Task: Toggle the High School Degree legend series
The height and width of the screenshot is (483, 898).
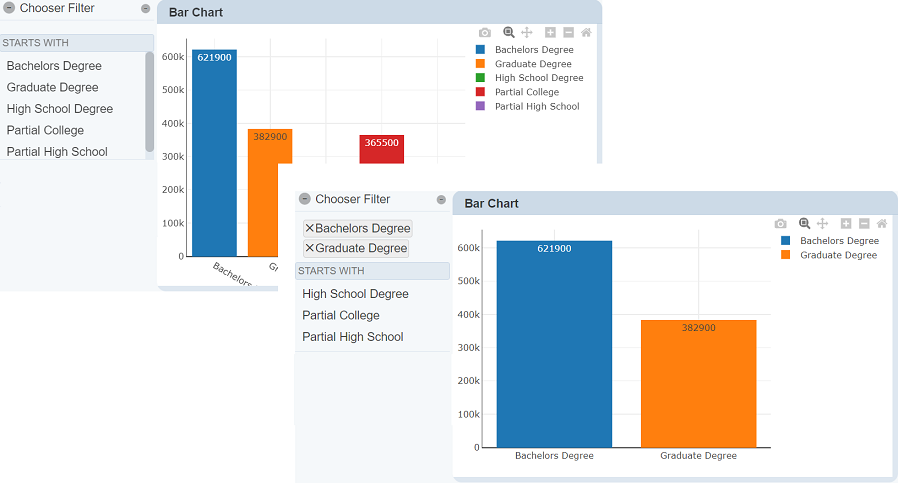Action: pos(538,78)
